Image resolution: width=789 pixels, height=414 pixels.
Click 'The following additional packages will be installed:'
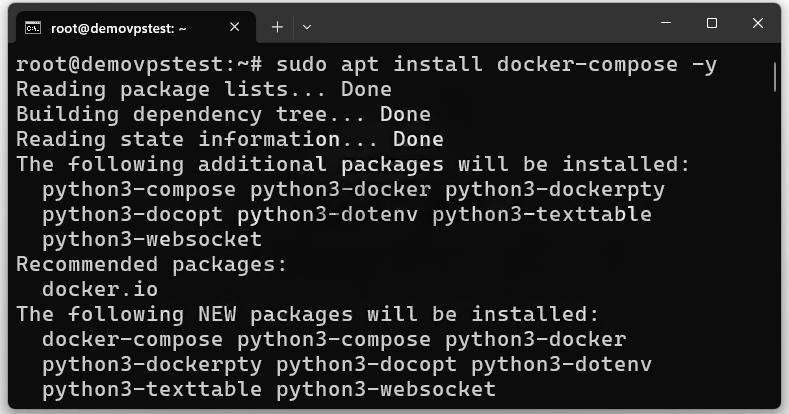pyautogui.click(x=353, y=164)
